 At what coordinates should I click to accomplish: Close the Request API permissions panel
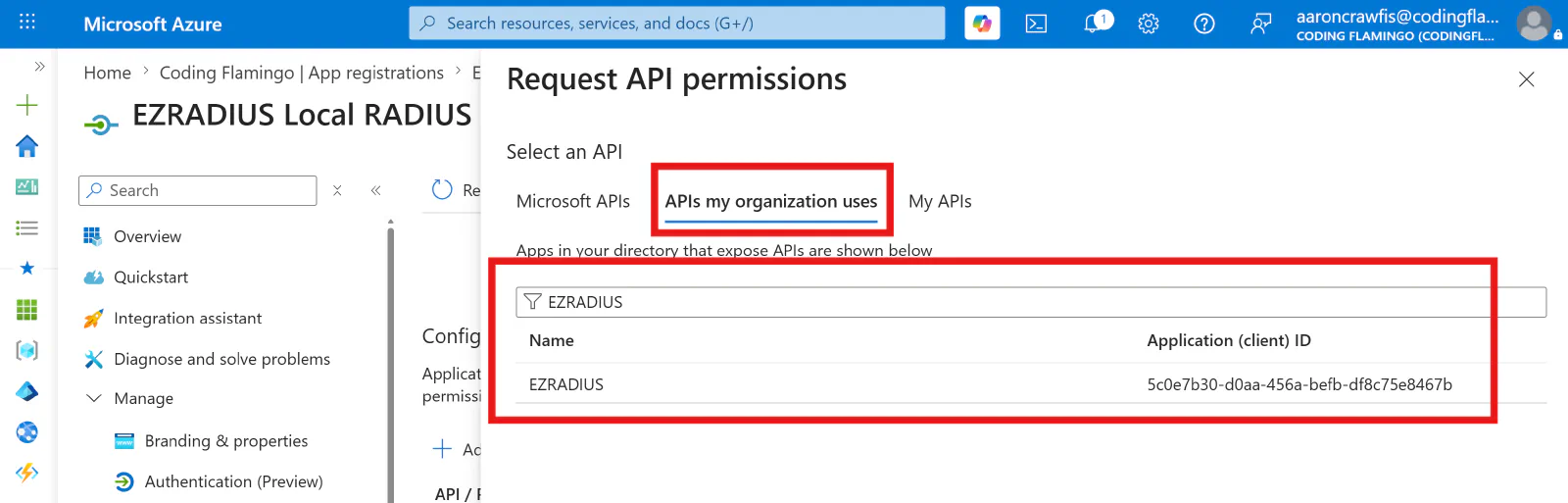tap(1526, 79)
